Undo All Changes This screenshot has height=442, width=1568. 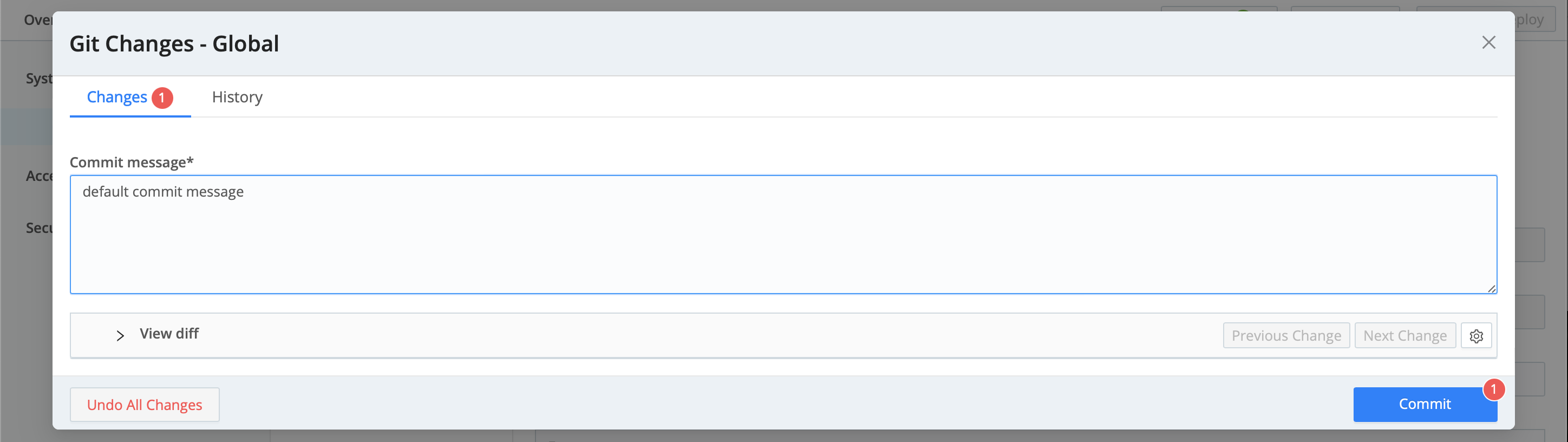(x=143, y=404)
